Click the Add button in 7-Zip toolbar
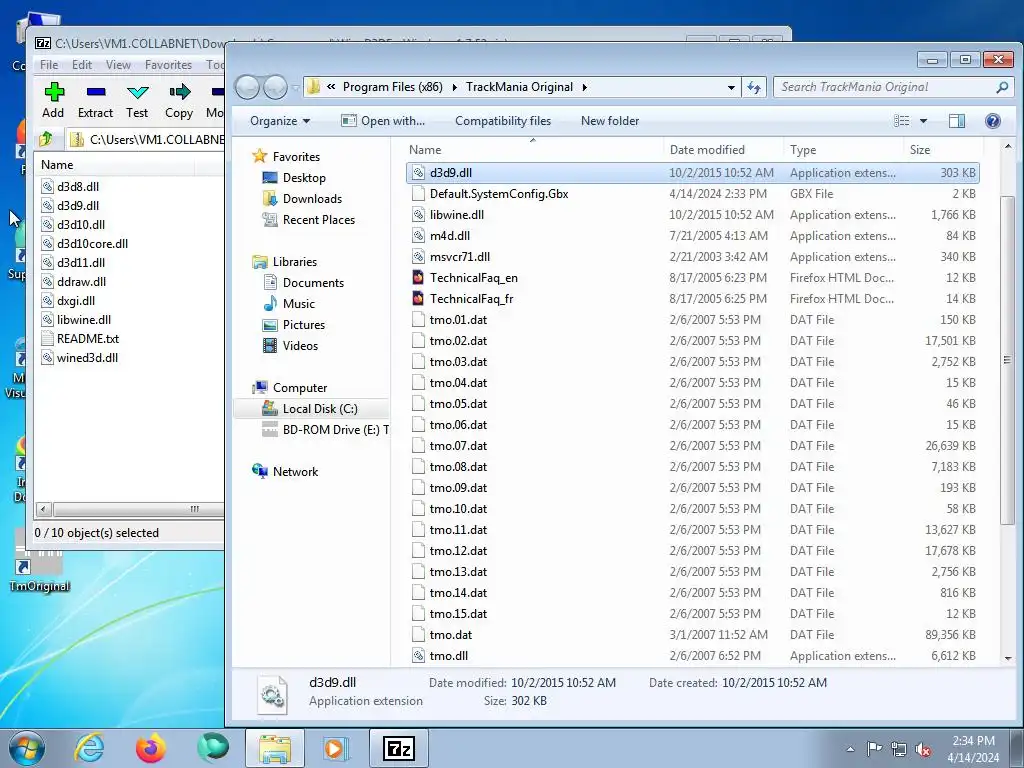The image size is (1024, 768). pyautogui.click(x=54, y=100)
